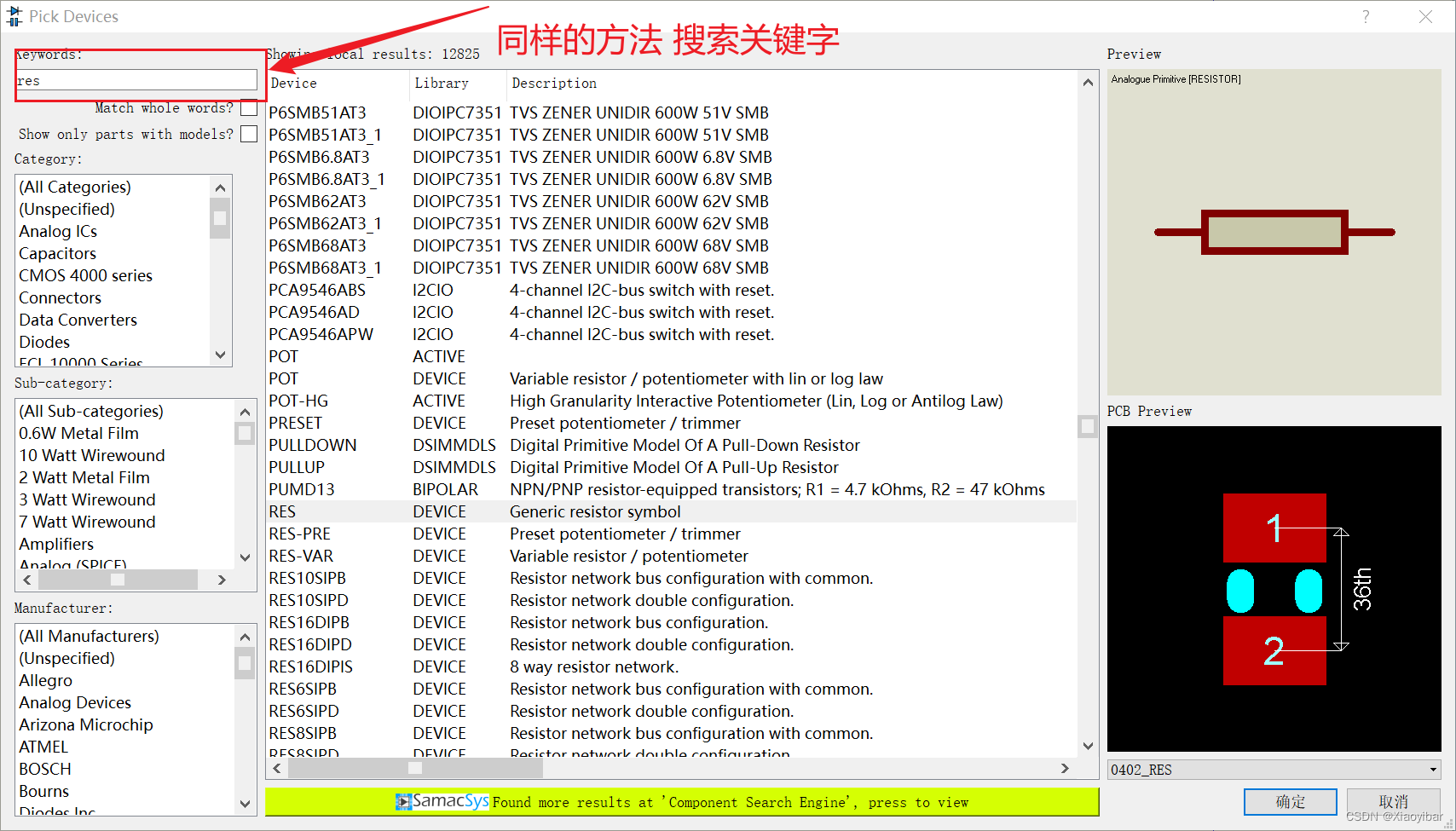Click left arrow of bottom horizontal scrollbar
The height and width of the screenshot is (831, 1456).
(275, 768)
